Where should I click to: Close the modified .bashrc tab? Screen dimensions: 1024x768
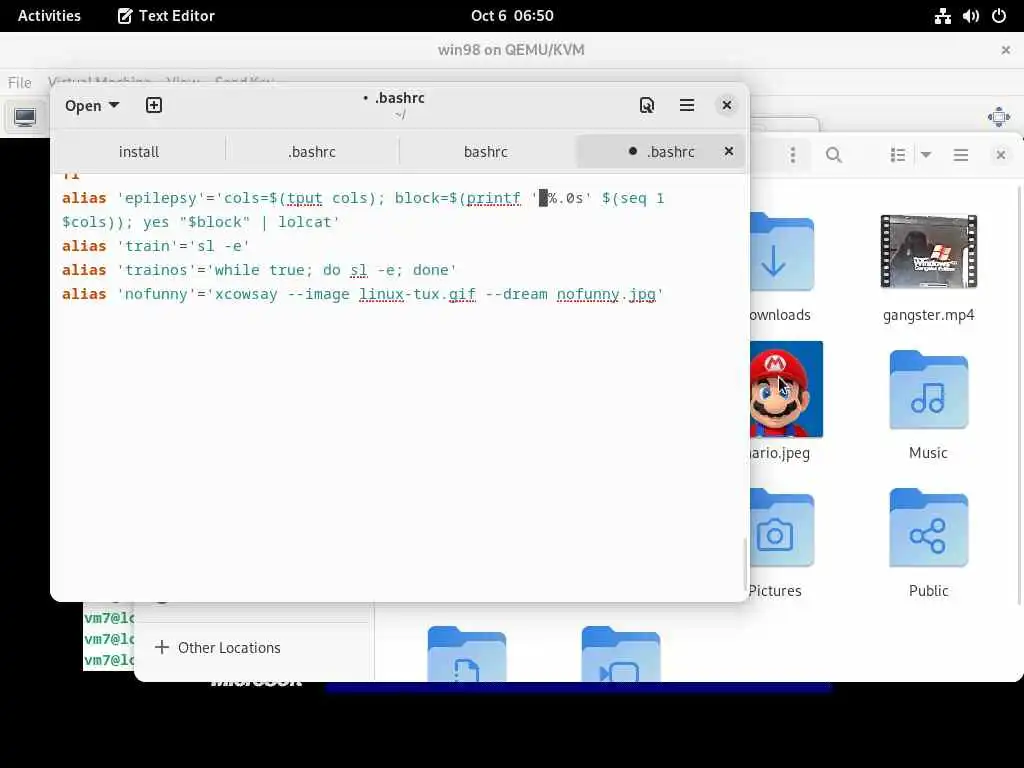click(x=729, y=152)
